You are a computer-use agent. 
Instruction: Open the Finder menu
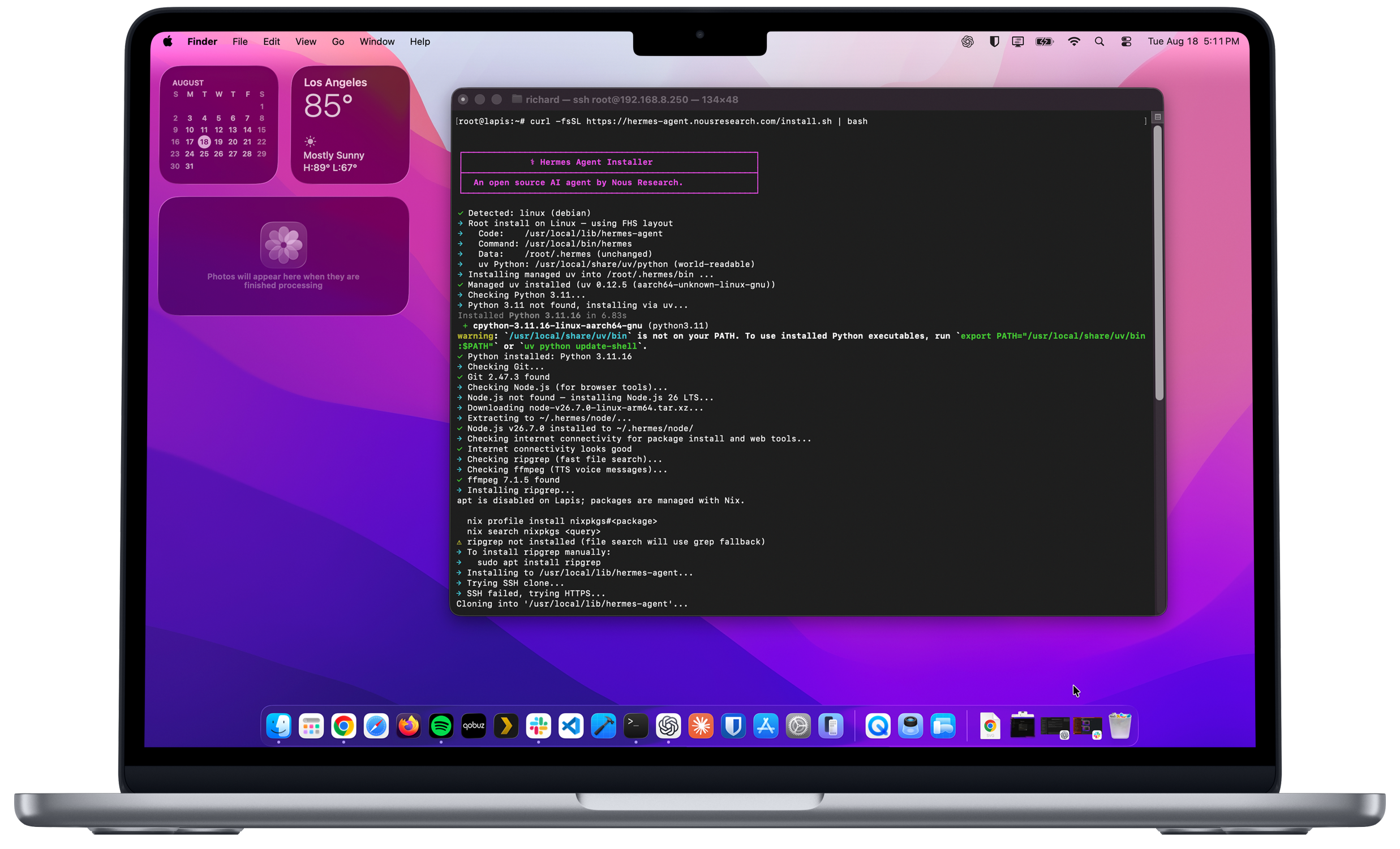[x=202, y=41]
